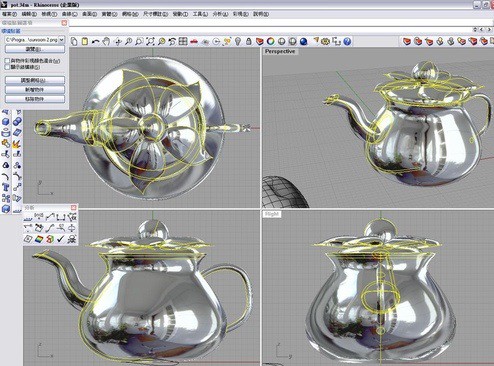The height and width of the screenshot is (366, 494).
Task: Open the 編輯(E) menu
Action: click(x=29, y=14)
